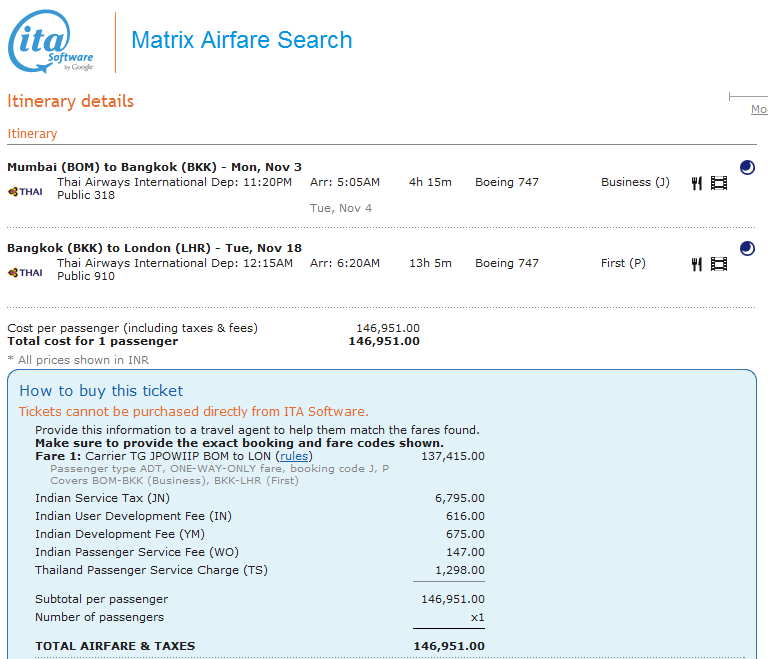
Task: Click Thai Airways logo on Mumbai-Bangkok segment
Action: tap(26, 191)
